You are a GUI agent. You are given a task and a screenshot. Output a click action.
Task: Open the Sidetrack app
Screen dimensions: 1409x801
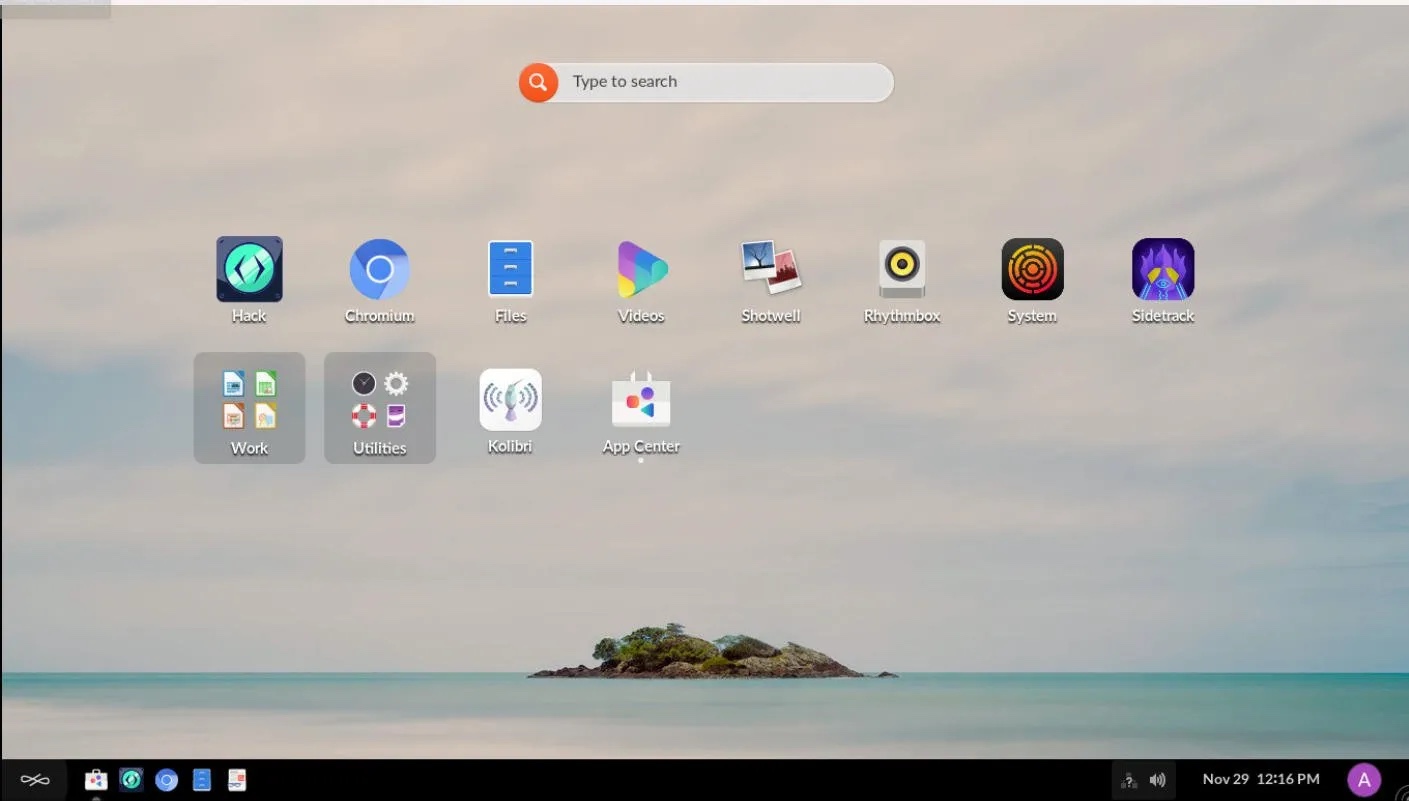tap(1162, 268)
